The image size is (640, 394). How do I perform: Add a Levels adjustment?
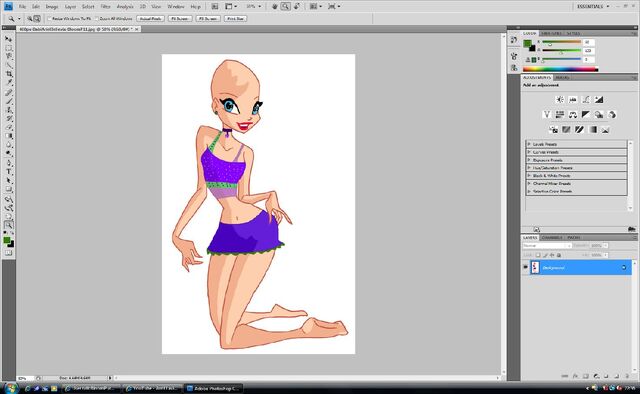573,100
